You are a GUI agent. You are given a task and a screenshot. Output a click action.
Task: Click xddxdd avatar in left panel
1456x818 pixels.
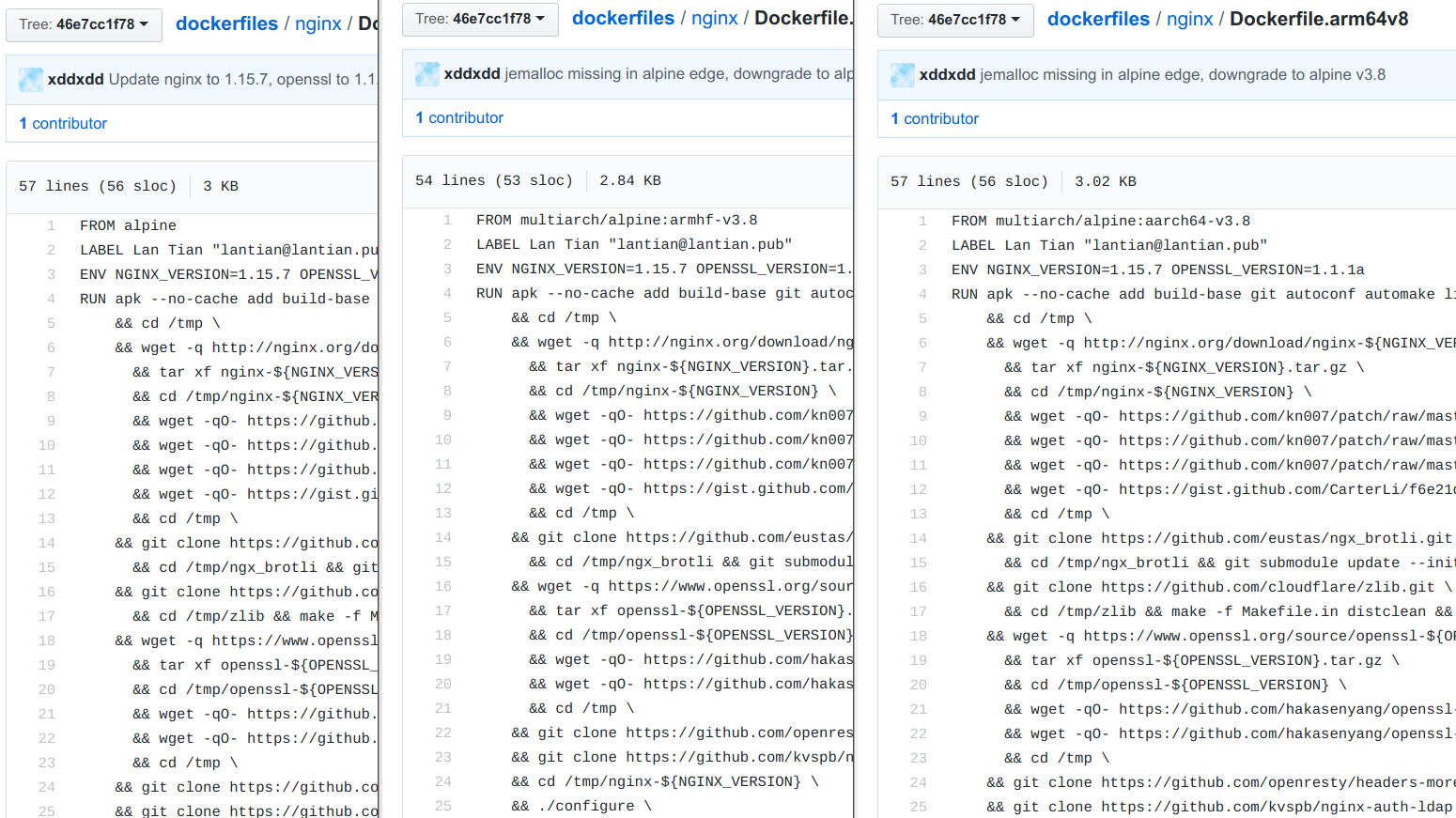click(x=31, y=80)
